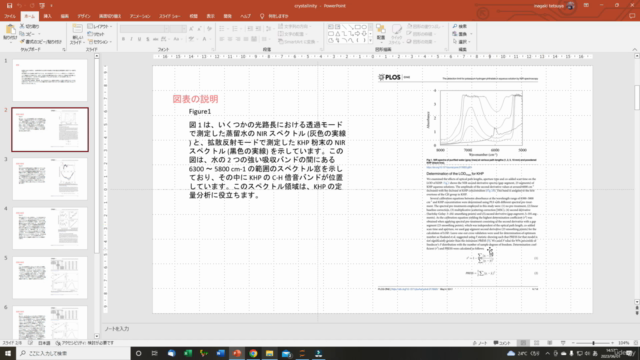This screenshot has height=360, width=640.
Task: Open Chrome from the taskbar
Action: coord(253,353)
